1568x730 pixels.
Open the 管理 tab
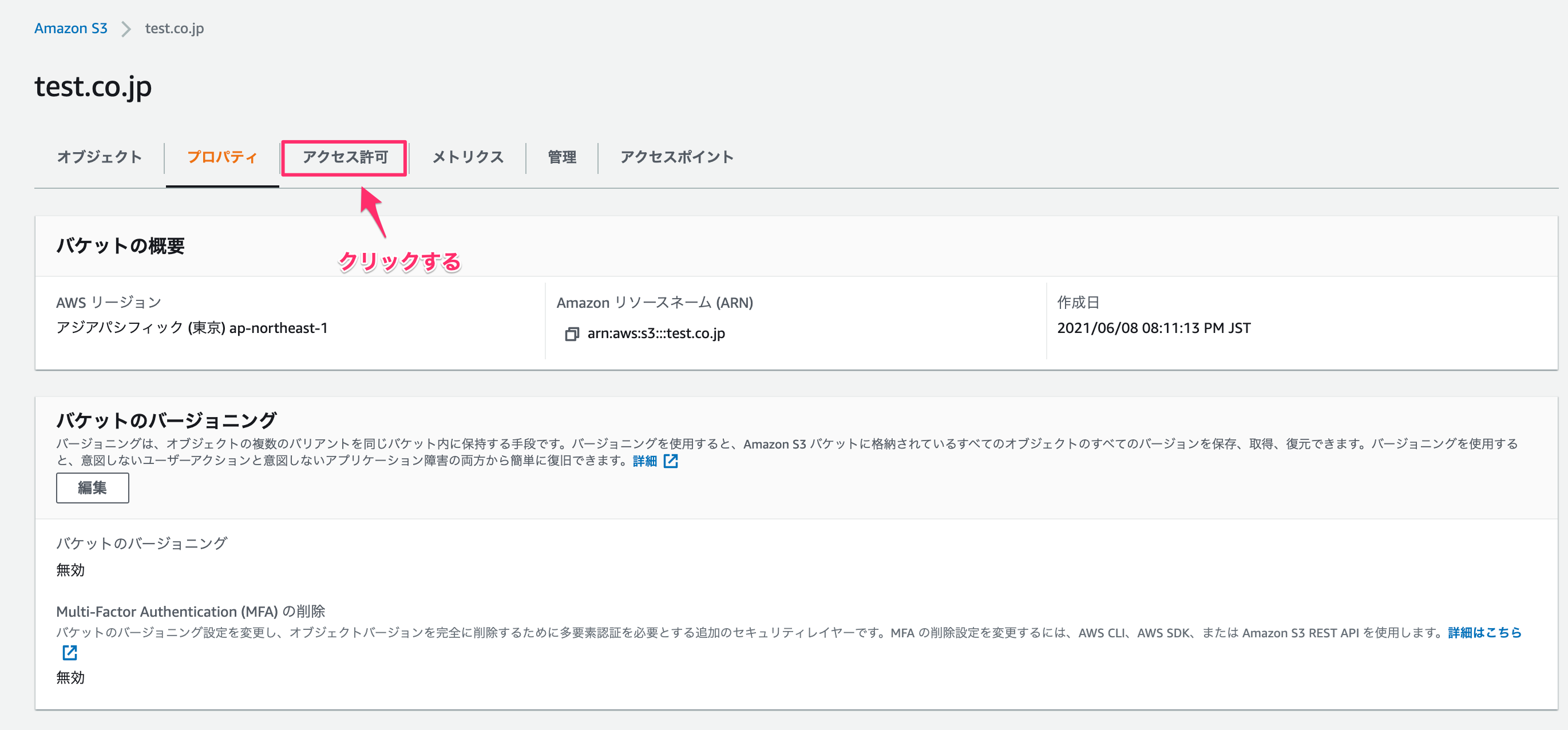(561, 157)
